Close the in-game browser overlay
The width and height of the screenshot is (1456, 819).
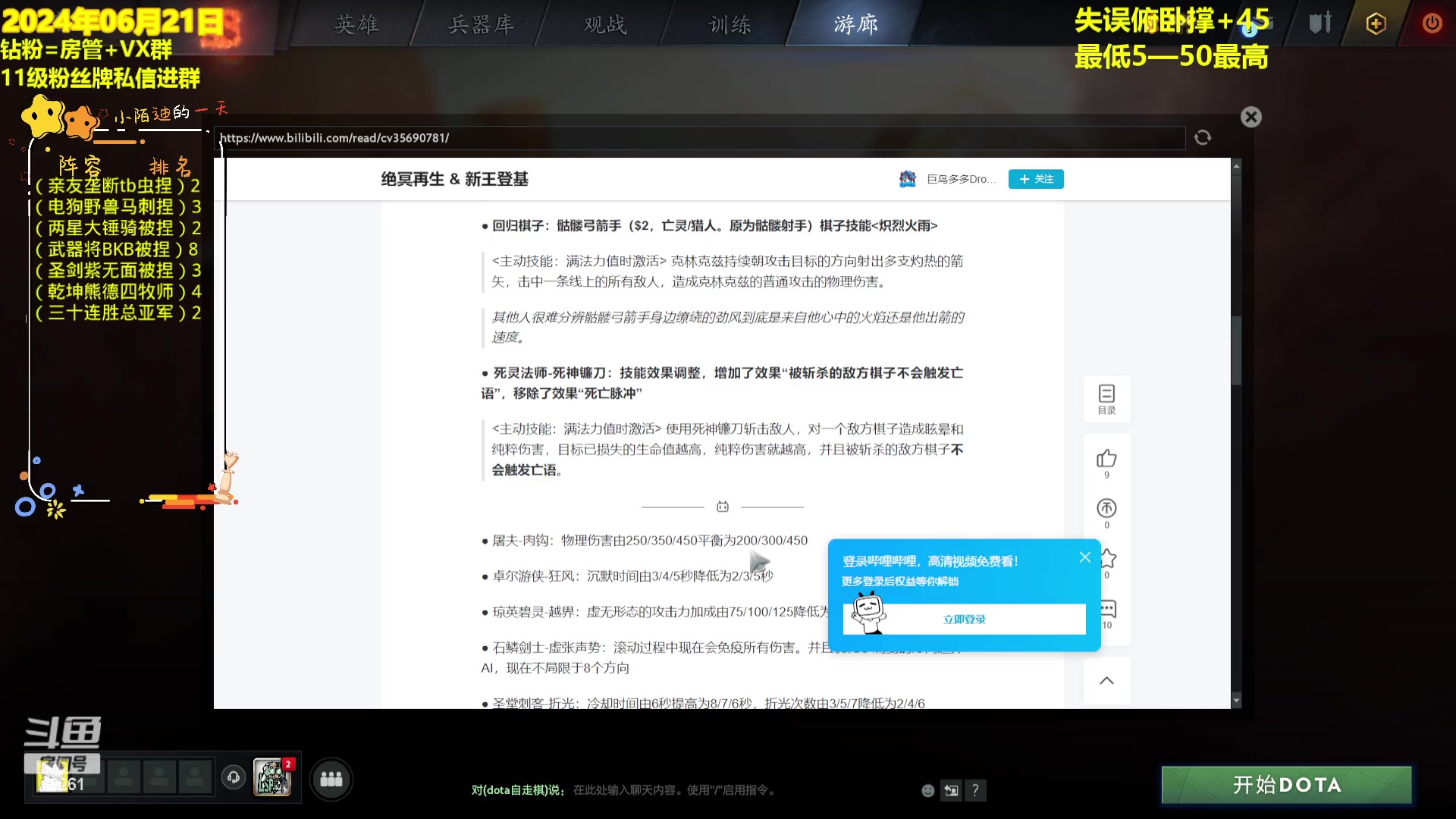click(x=1251, y=117)
